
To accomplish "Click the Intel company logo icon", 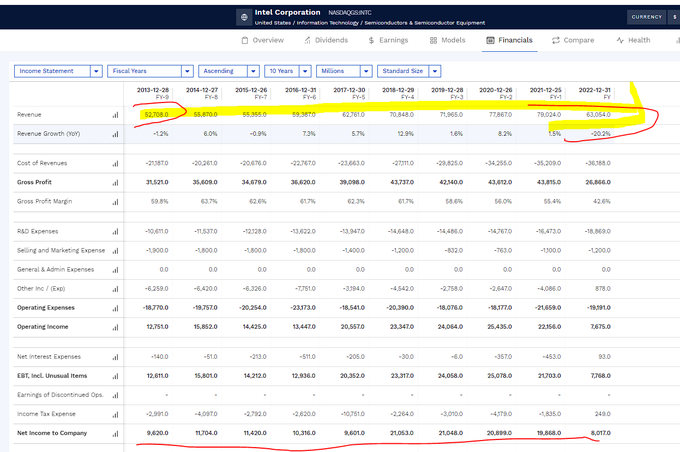I will click(x=245, y=18).
